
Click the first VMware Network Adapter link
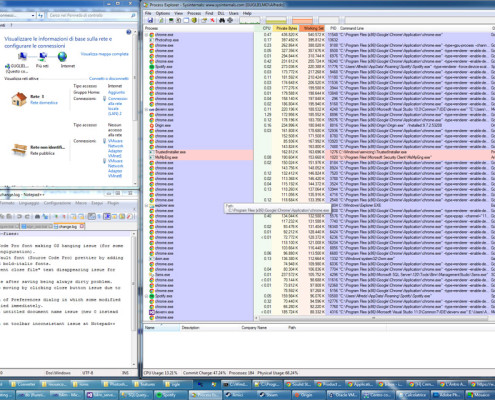[115, 148]
